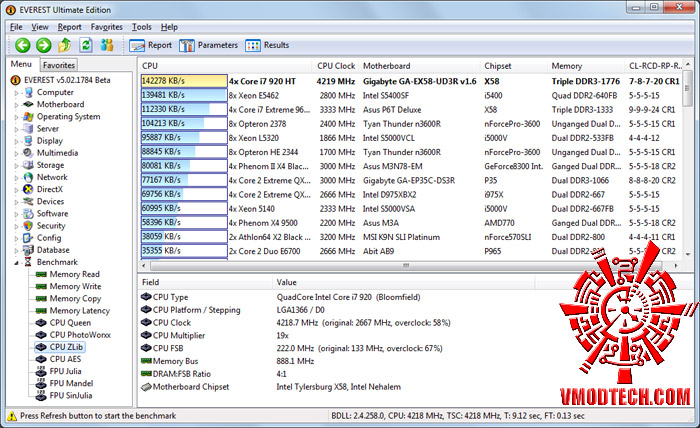The width and height of the screenshot is (700, 428).
Task: Sort by the Chipset column header
Action: tap(513, 66)
